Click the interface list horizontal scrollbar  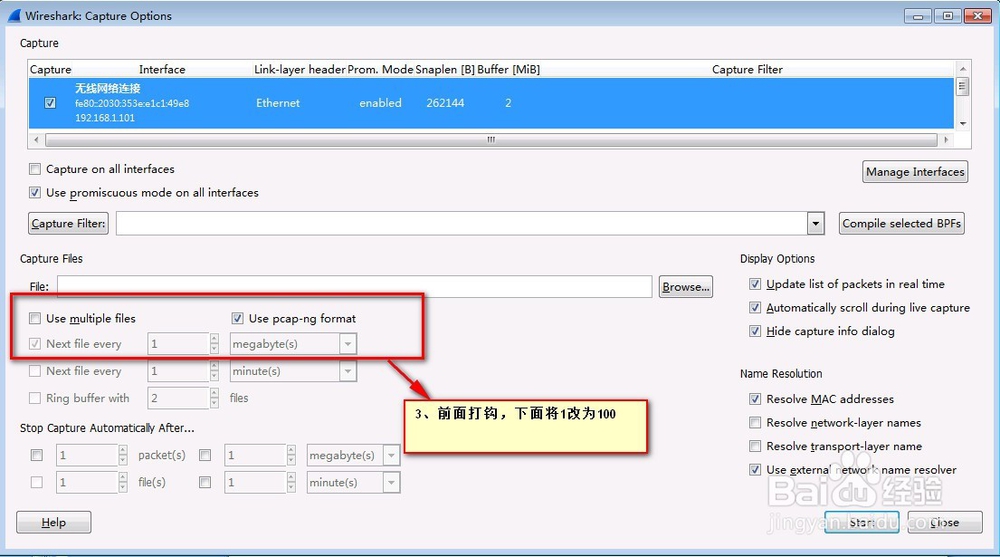491,139
